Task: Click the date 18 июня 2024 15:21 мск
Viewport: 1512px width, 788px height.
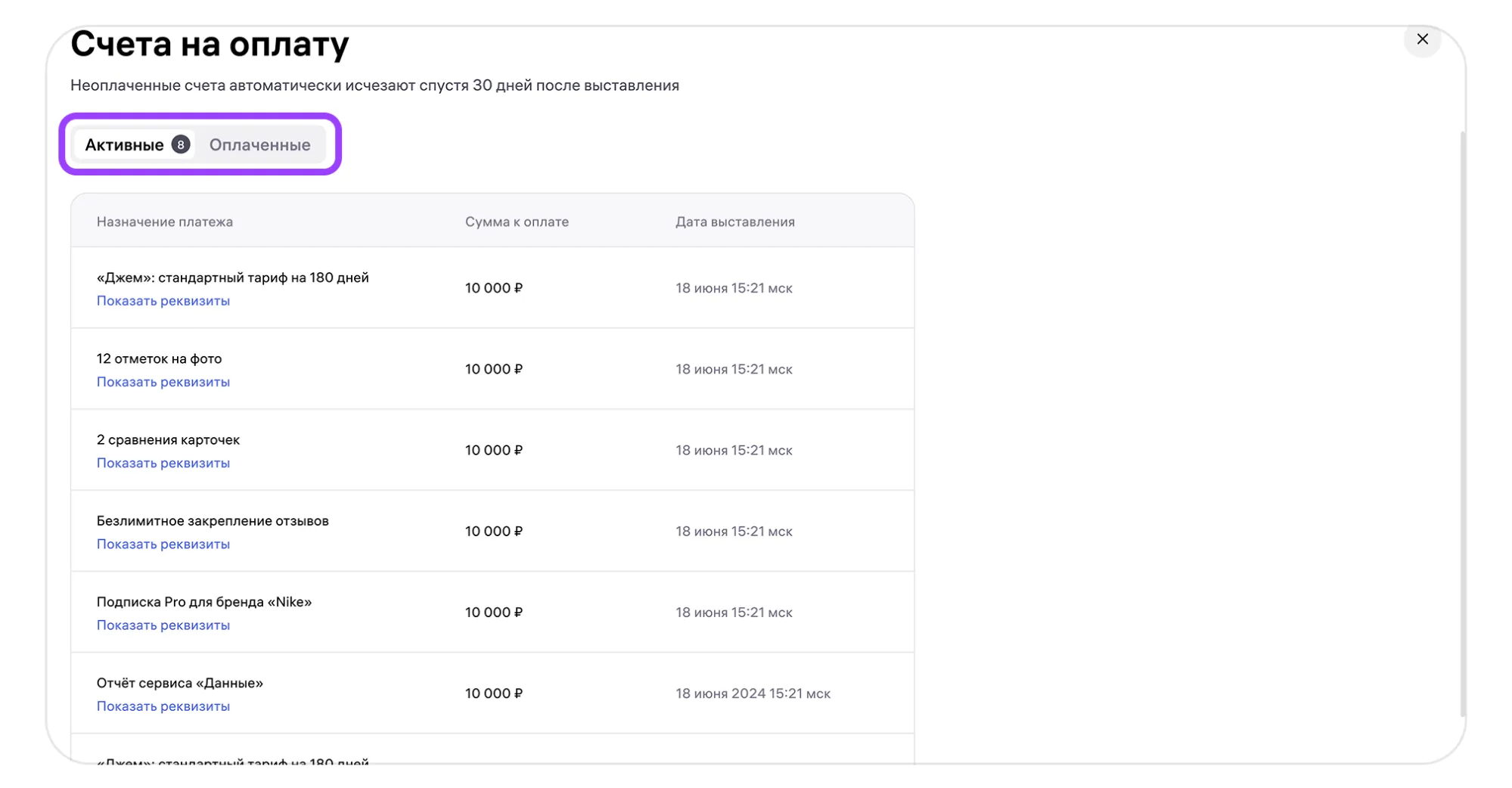Action: [x=753, y=693]
